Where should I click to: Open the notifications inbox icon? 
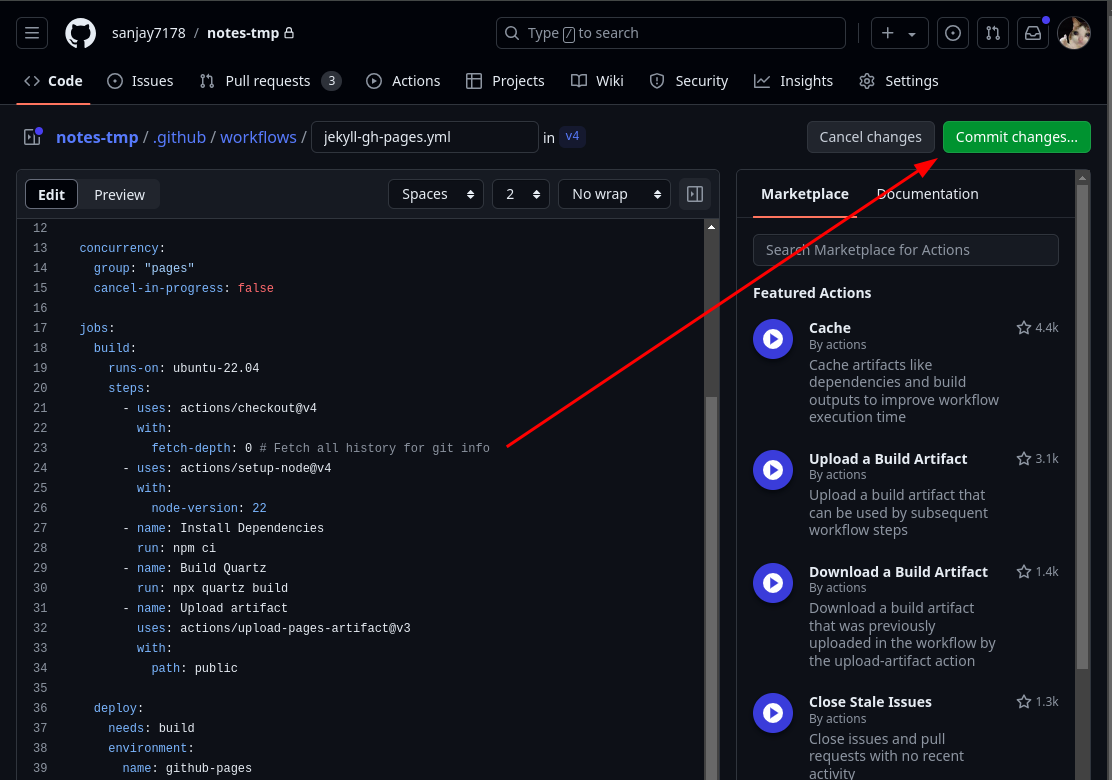click(x=1033, y=33)
